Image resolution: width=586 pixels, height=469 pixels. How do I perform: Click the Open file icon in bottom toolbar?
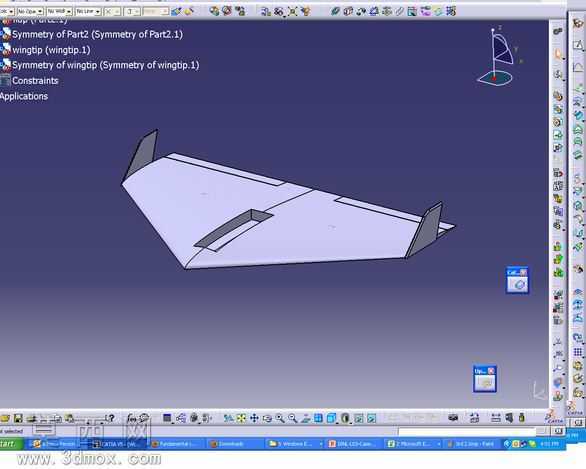coord(5,419)
